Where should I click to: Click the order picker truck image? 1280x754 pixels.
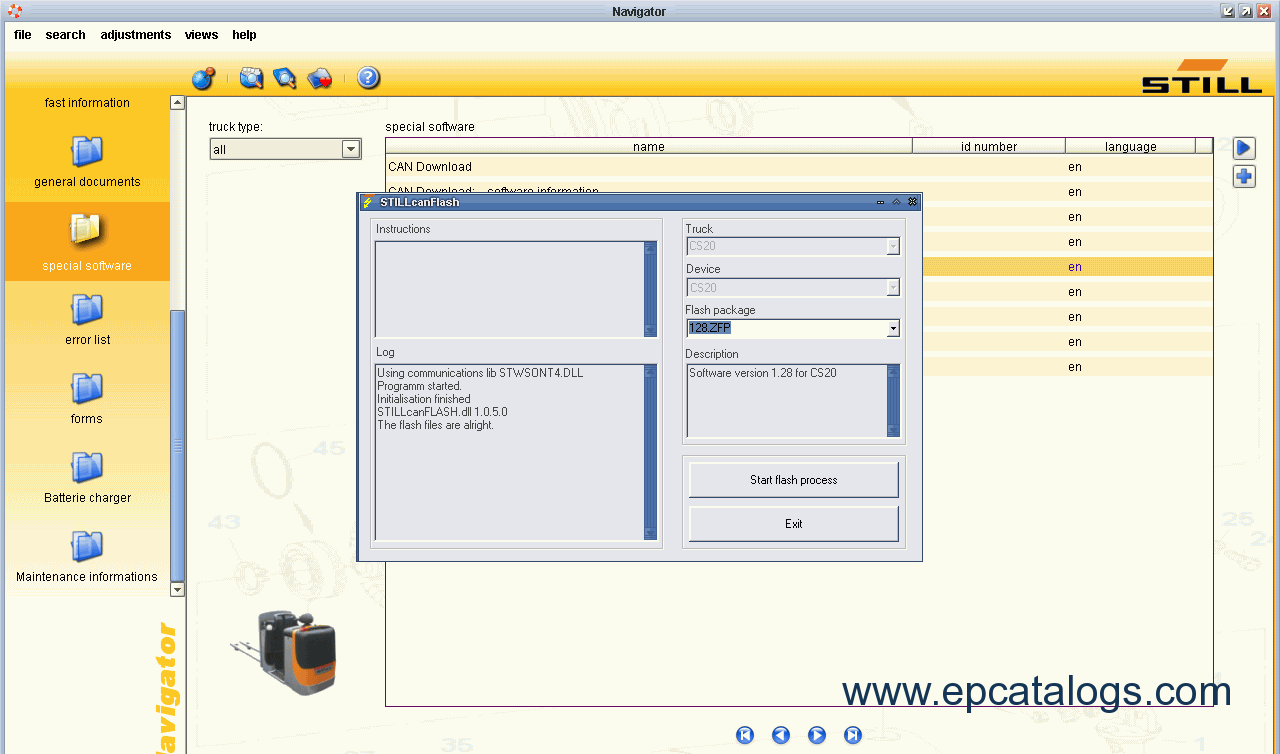(x=284, y=653)
